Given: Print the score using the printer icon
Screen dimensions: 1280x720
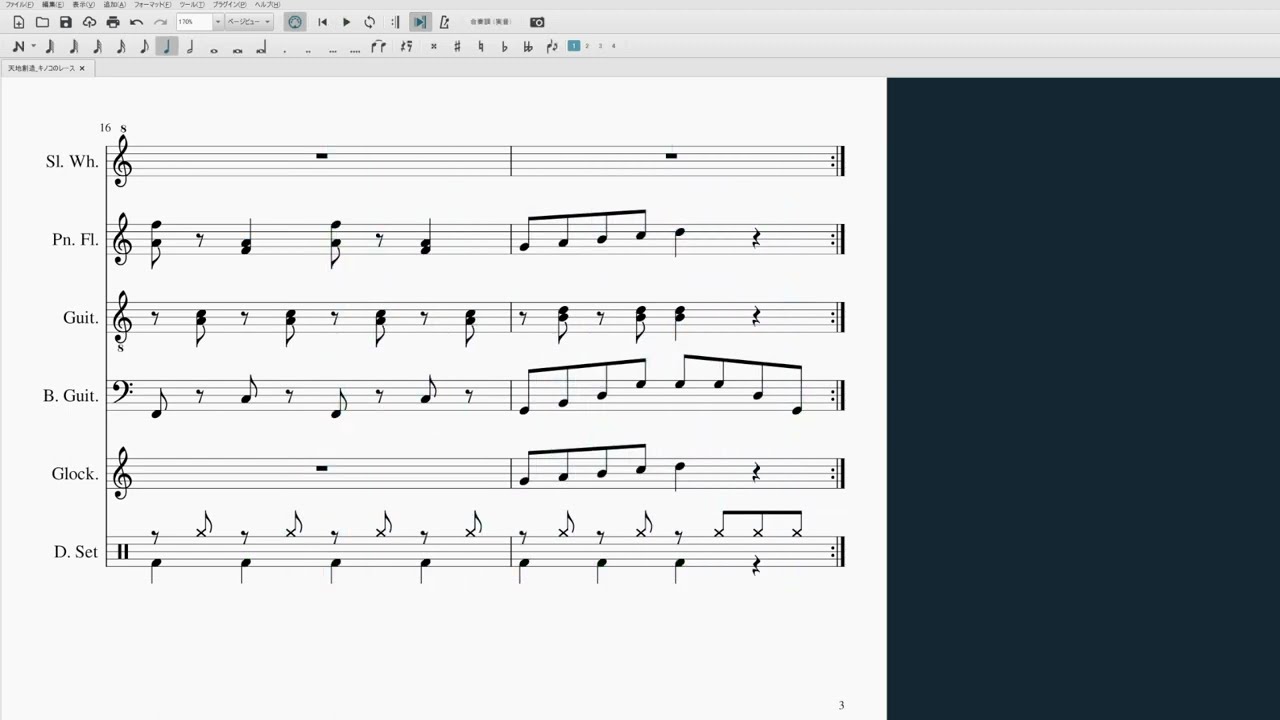Looking at the screenshot, I should 113,22.
